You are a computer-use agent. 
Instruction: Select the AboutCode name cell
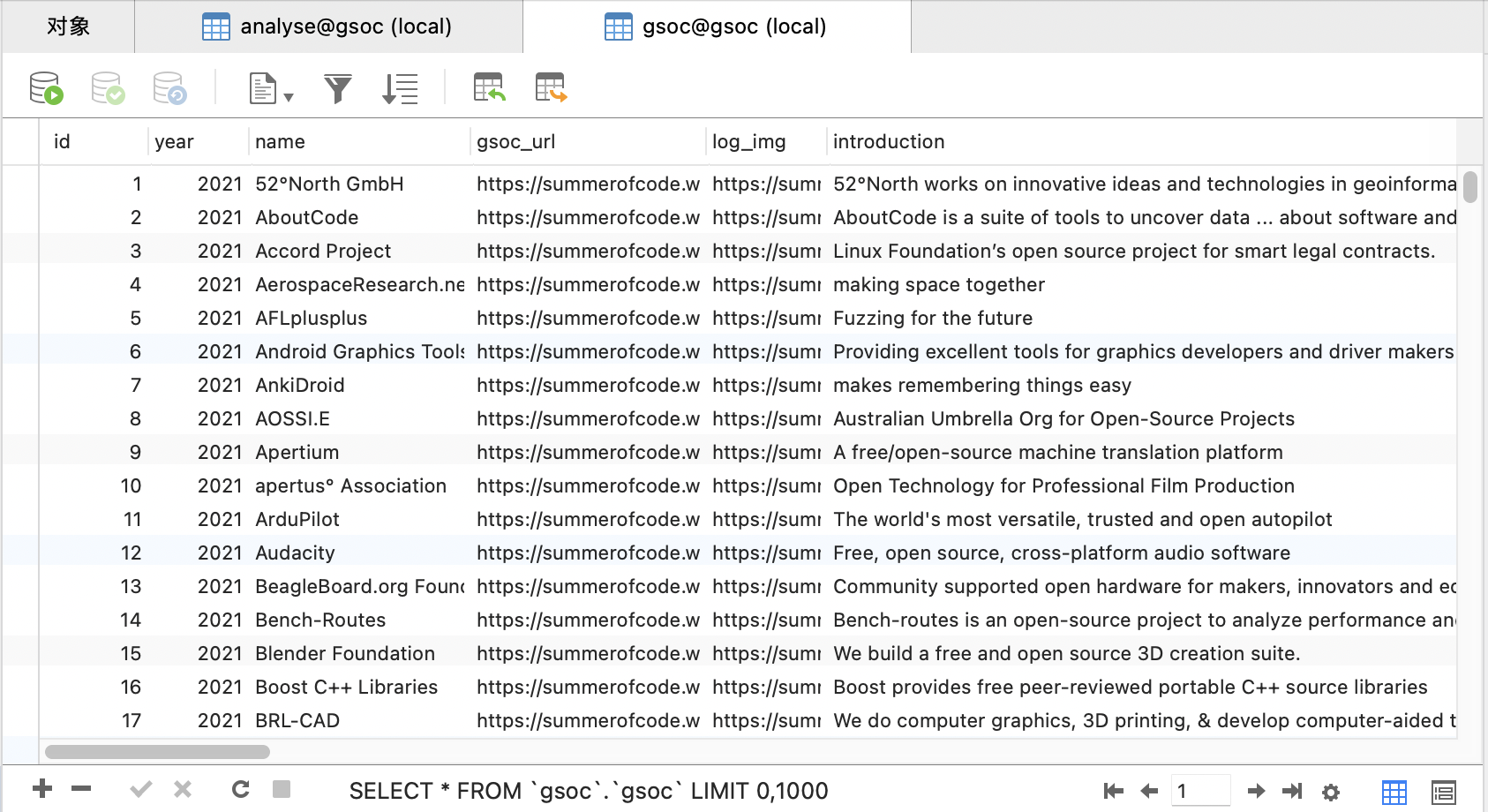pos(360,217)
